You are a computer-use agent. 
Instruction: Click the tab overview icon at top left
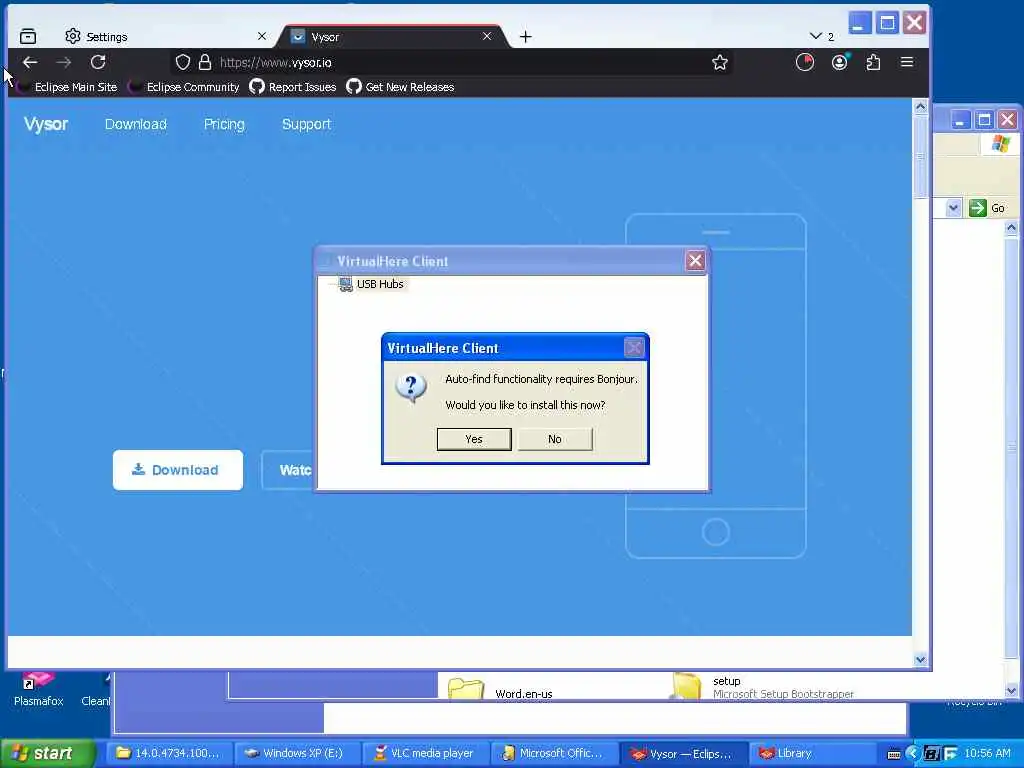tap(28, 37)
